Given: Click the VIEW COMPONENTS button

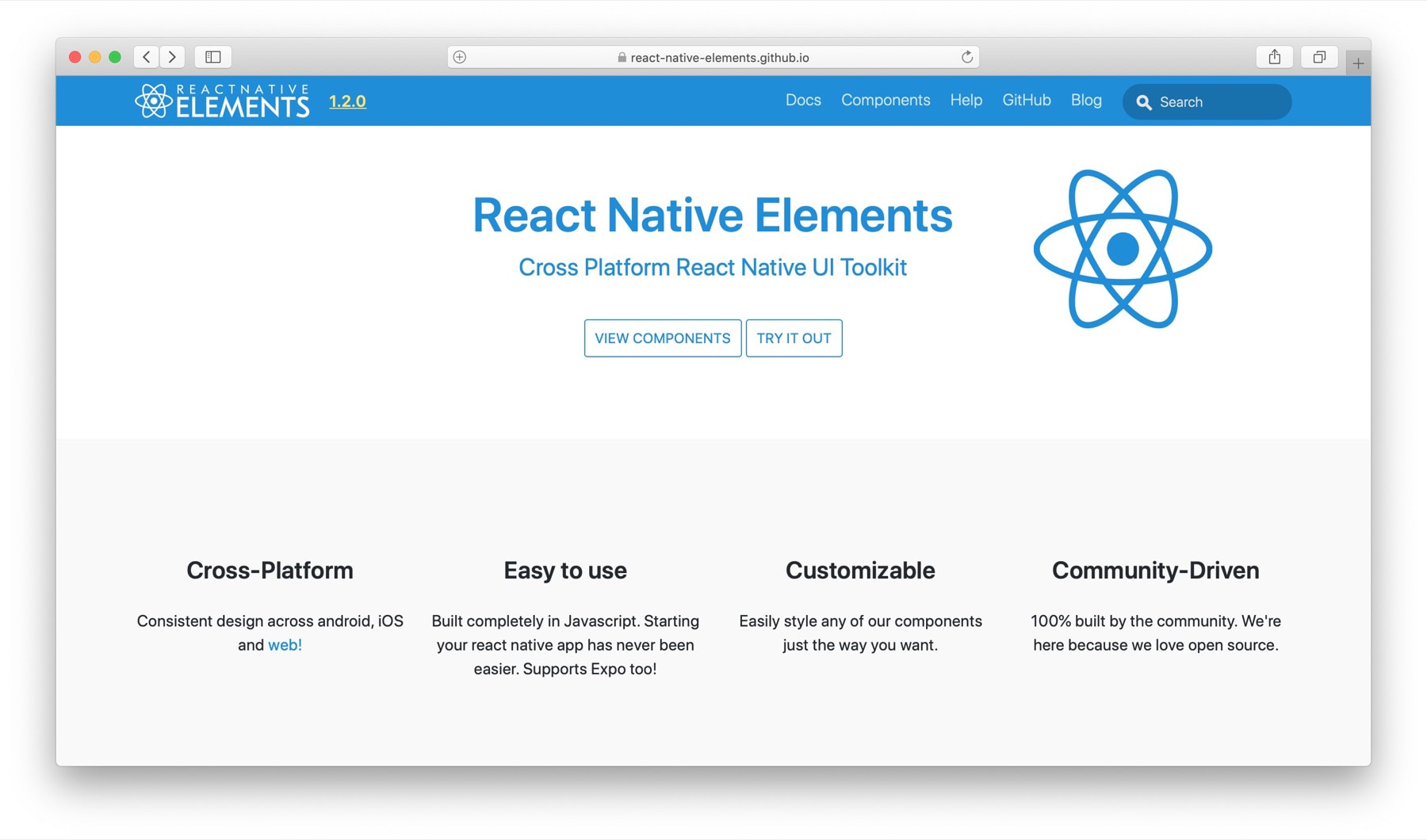Looking at the screenshot, I should (x=663, y=338).
